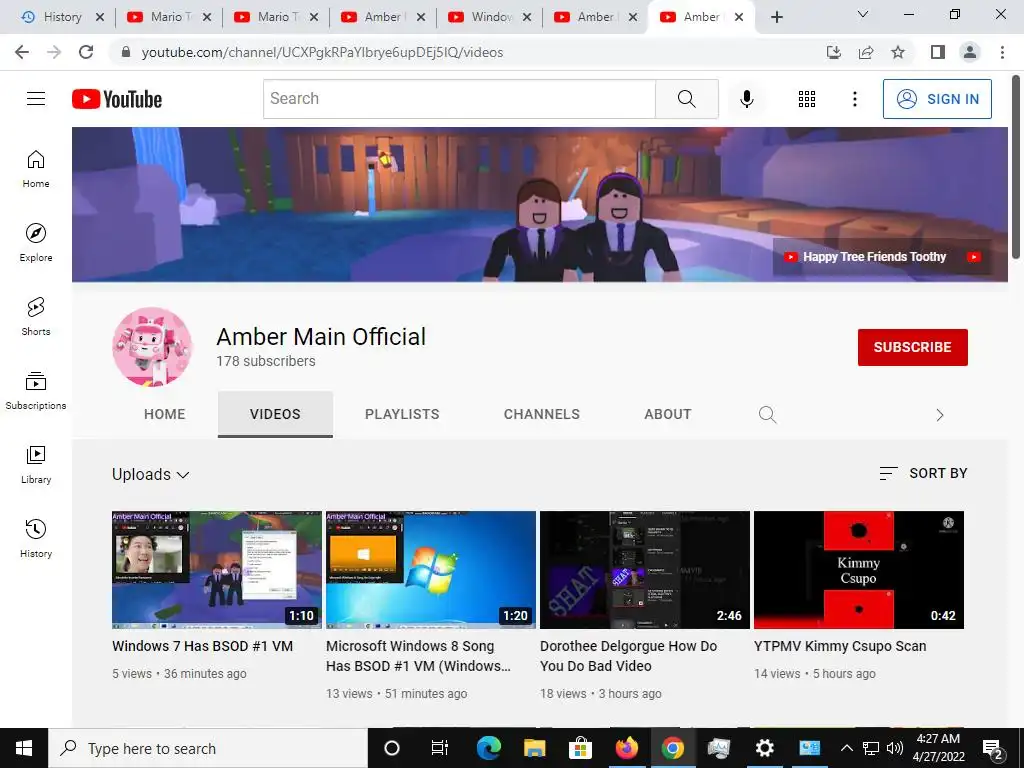This screenshot has width=1024, height=768.
Task: Click the SIGN IN button
Action: [937, 99]
